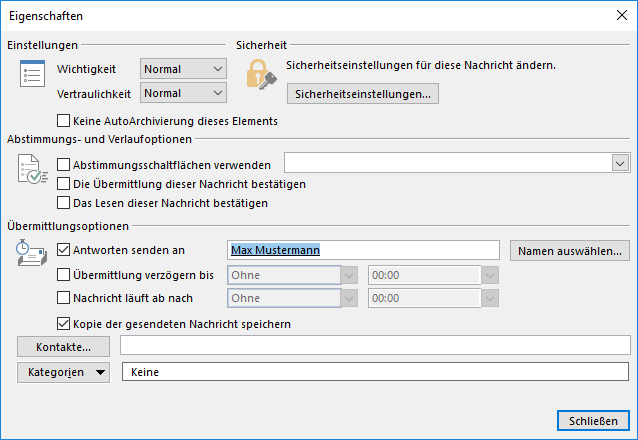Enable Keine AutoArchivierung dieses Elements checkbox
Viewport: 638px width, 440px height.
pyautogui.click(x=65, y=121)
